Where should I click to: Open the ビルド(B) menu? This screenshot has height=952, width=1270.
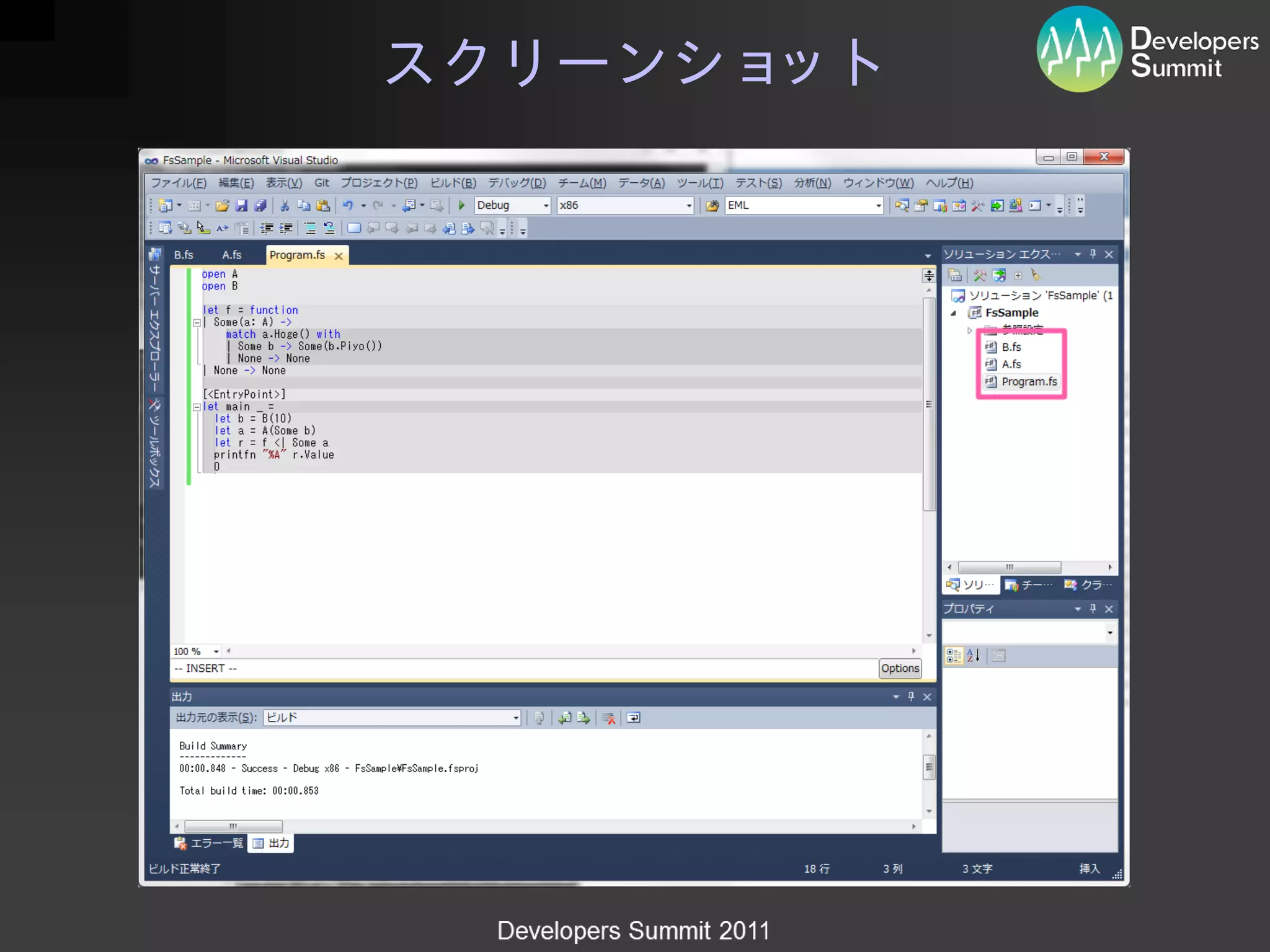[453, 183]
